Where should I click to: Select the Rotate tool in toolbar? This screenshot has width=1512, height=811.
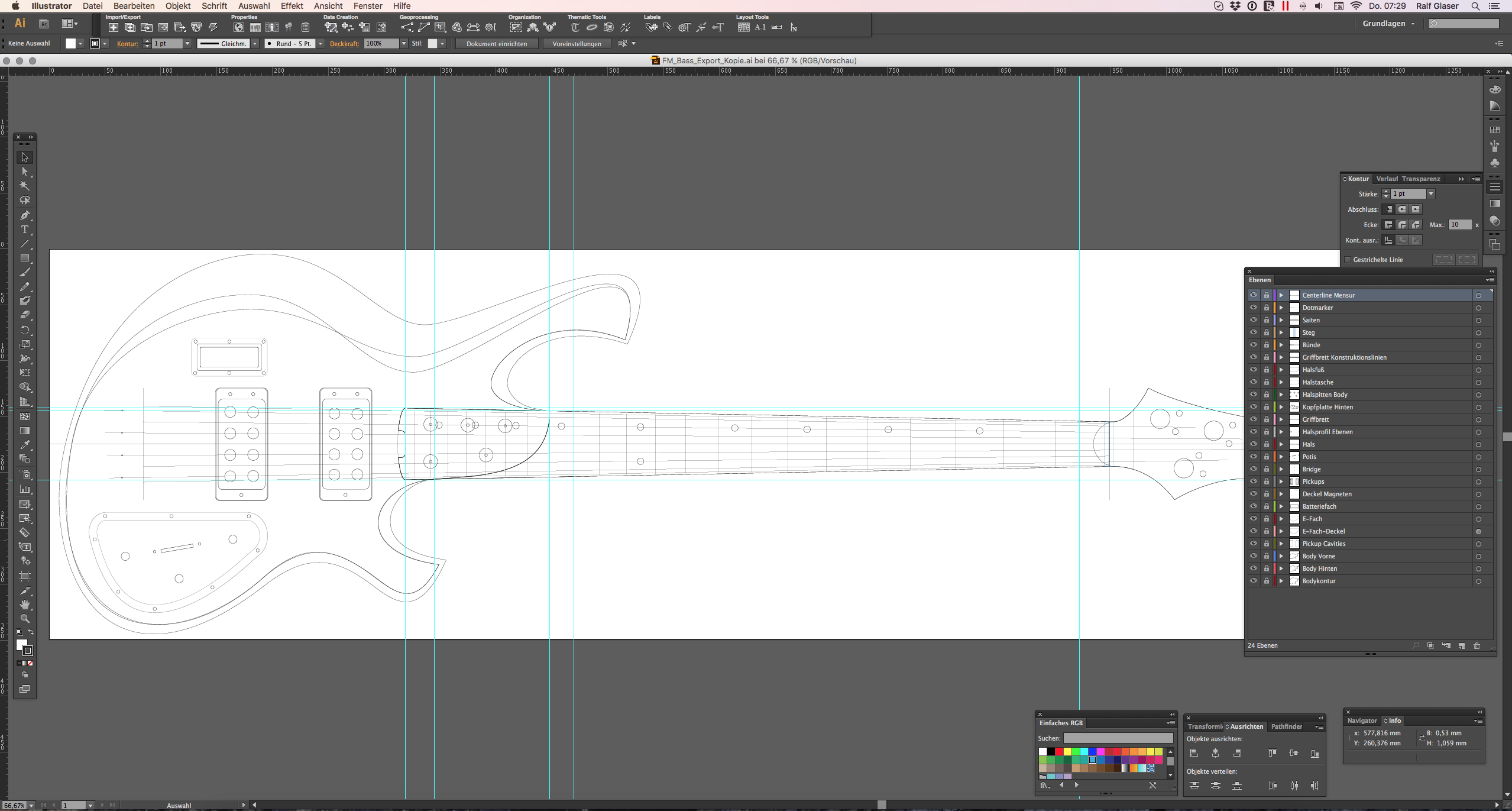tap(26, 330)
